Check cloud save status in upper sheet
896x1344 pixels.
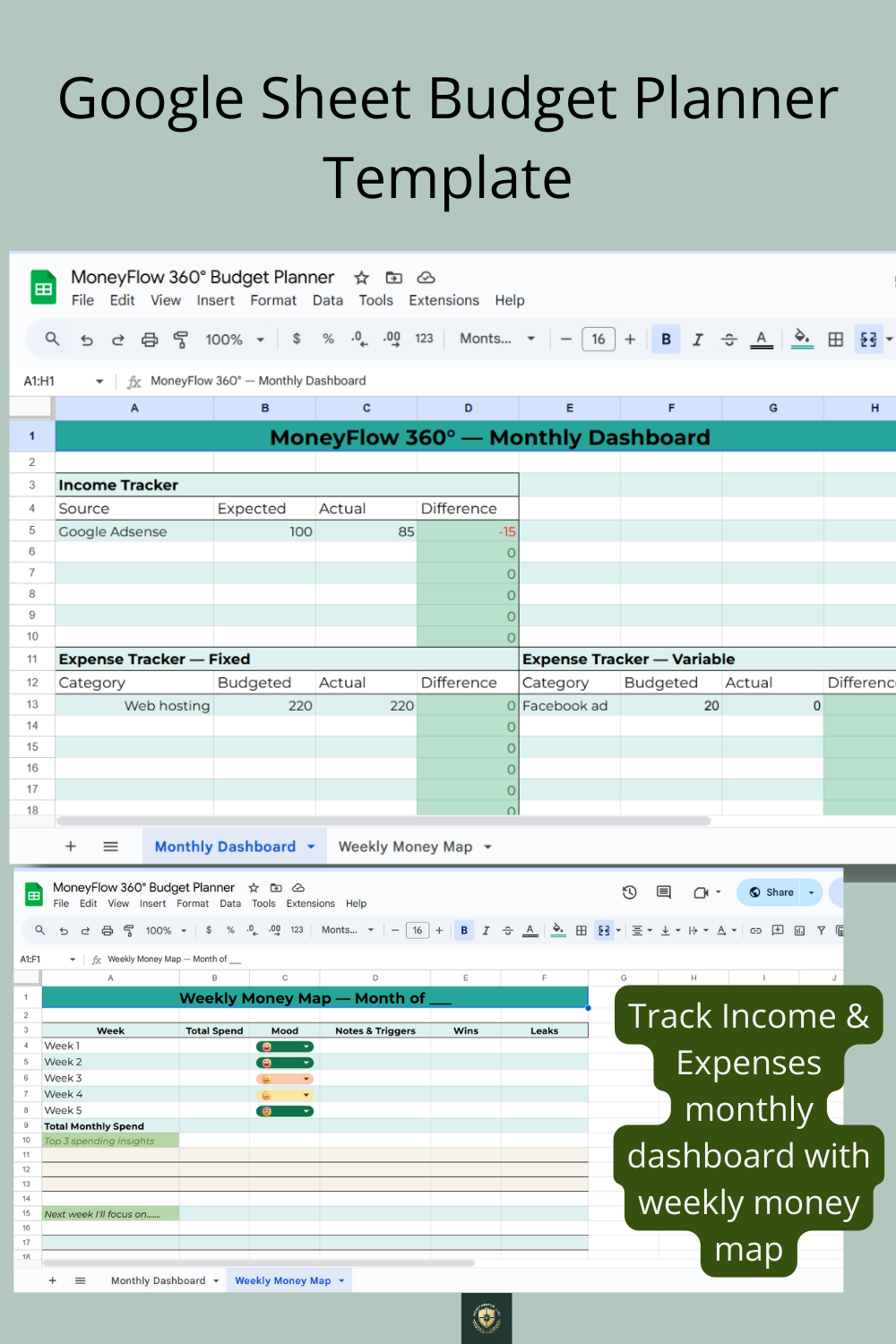coord(426,278)
